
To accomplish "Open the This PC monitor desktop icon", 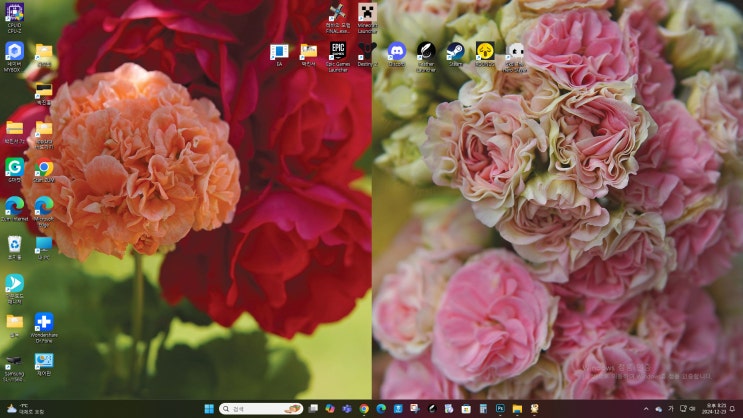I will 44,248.
